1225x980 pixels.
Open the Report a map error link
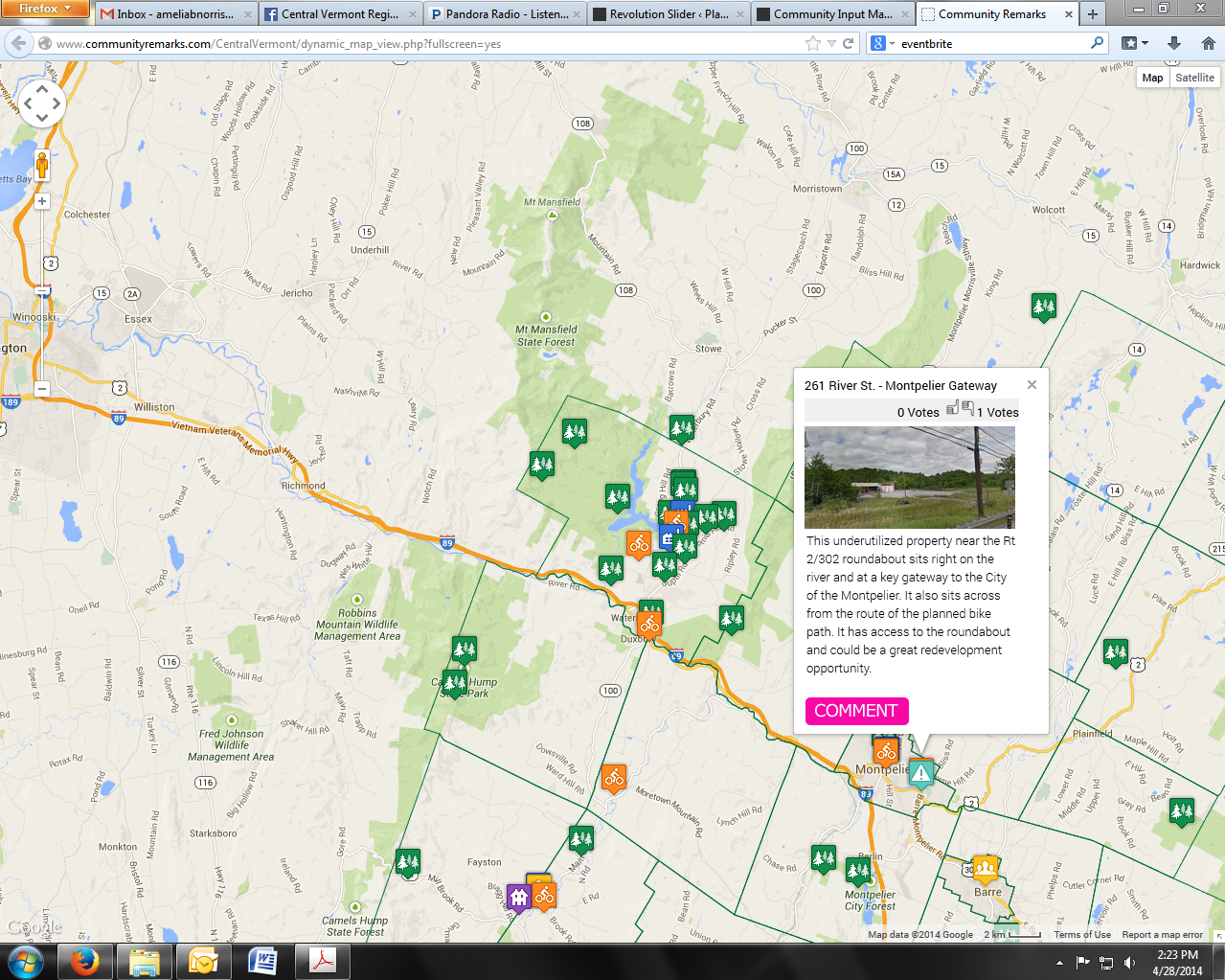1162,935
